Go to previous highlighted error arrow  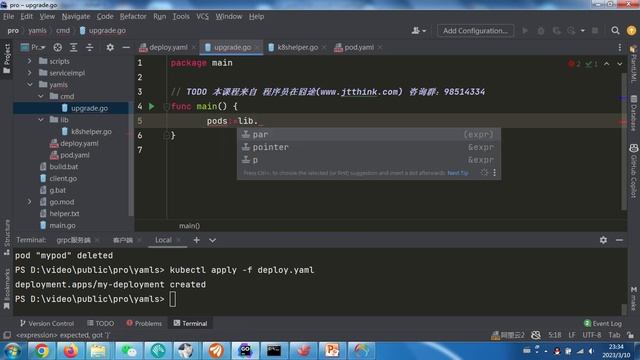pyautogui.click(x=607, y=64)
